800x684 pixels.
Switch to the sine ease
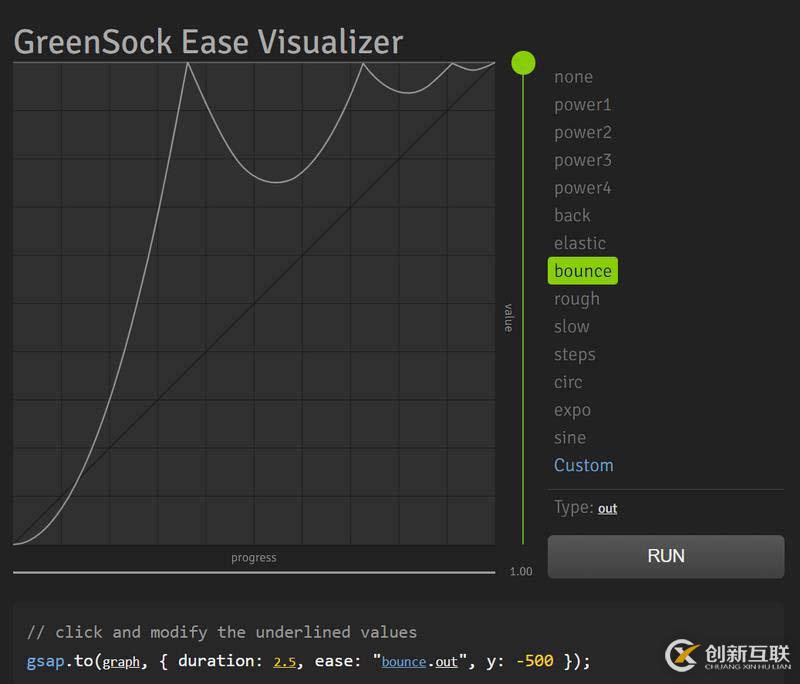pos(570,438)
